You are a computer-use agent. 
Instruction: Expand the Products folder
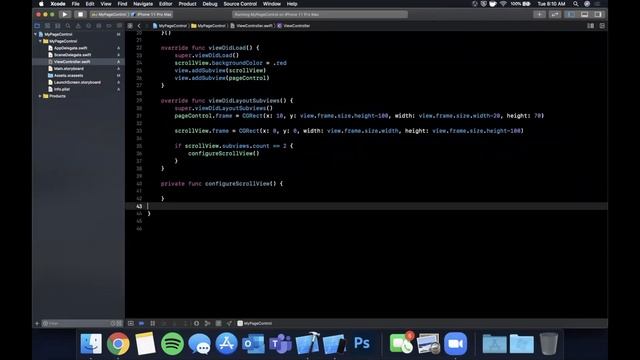(40, 96)
